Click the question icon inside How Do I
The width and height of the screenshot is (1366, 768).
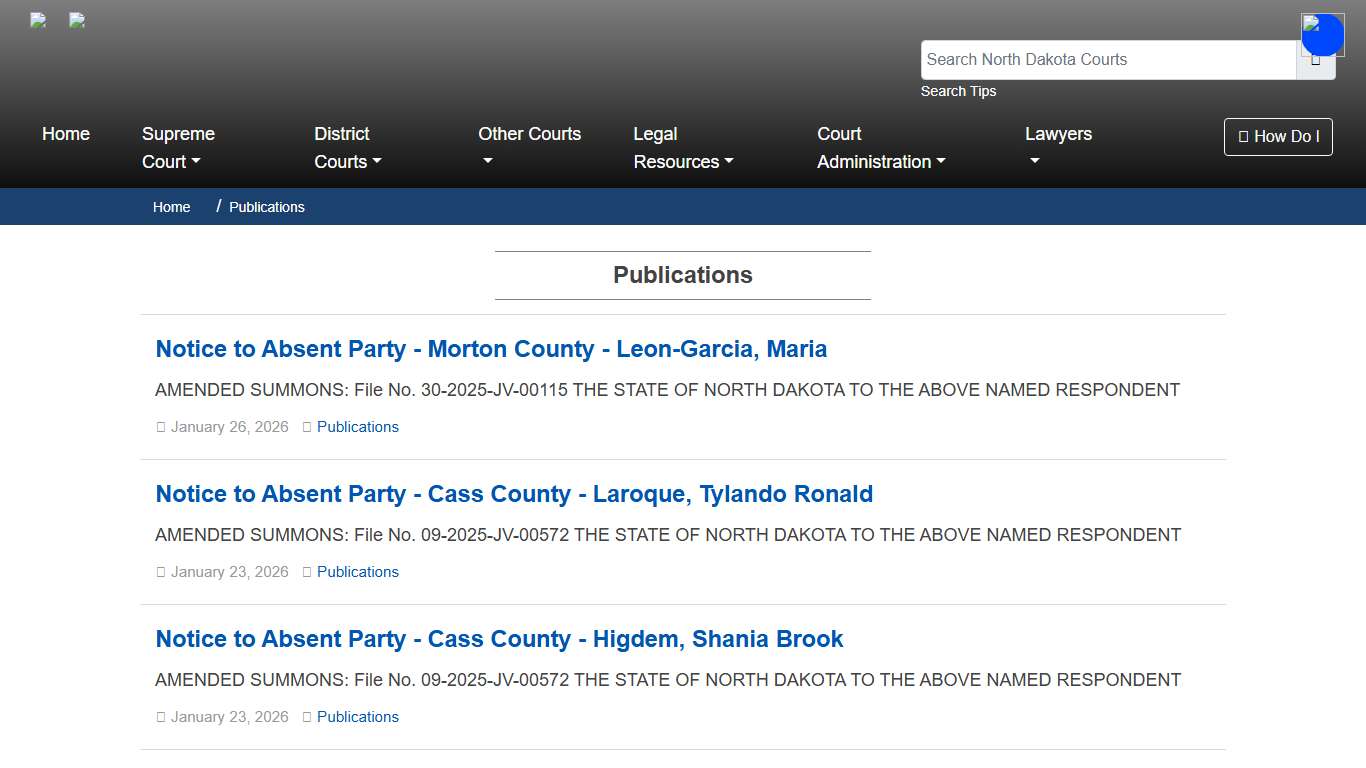1243,137
